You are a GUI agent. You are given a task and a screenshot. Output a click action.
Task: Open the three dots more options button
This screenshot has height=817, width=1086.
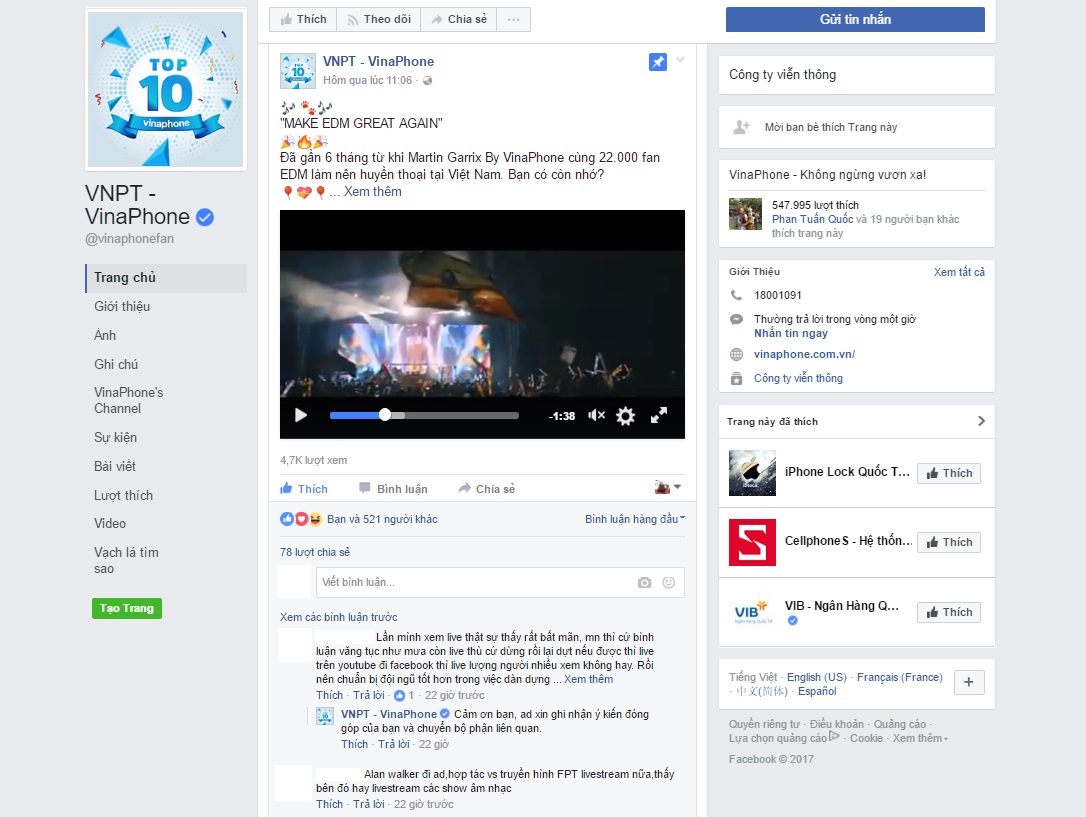tap(513, 20)
